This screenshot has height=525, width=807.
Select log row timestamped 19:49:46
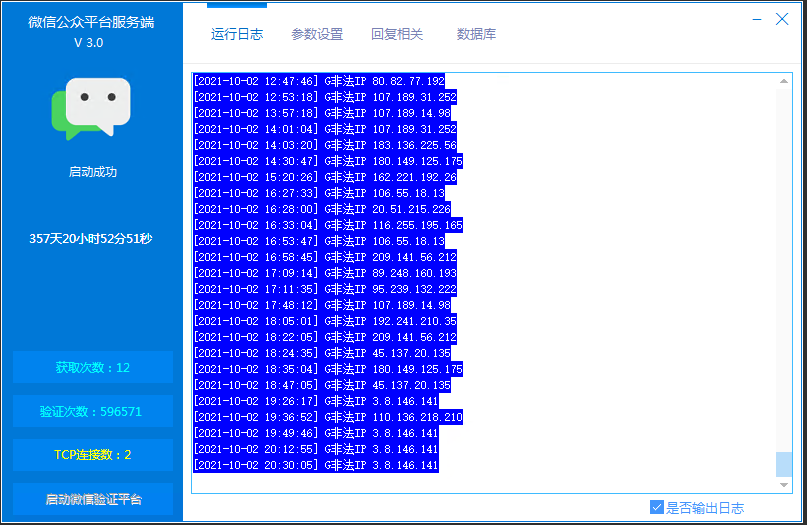tap(315, 433)
